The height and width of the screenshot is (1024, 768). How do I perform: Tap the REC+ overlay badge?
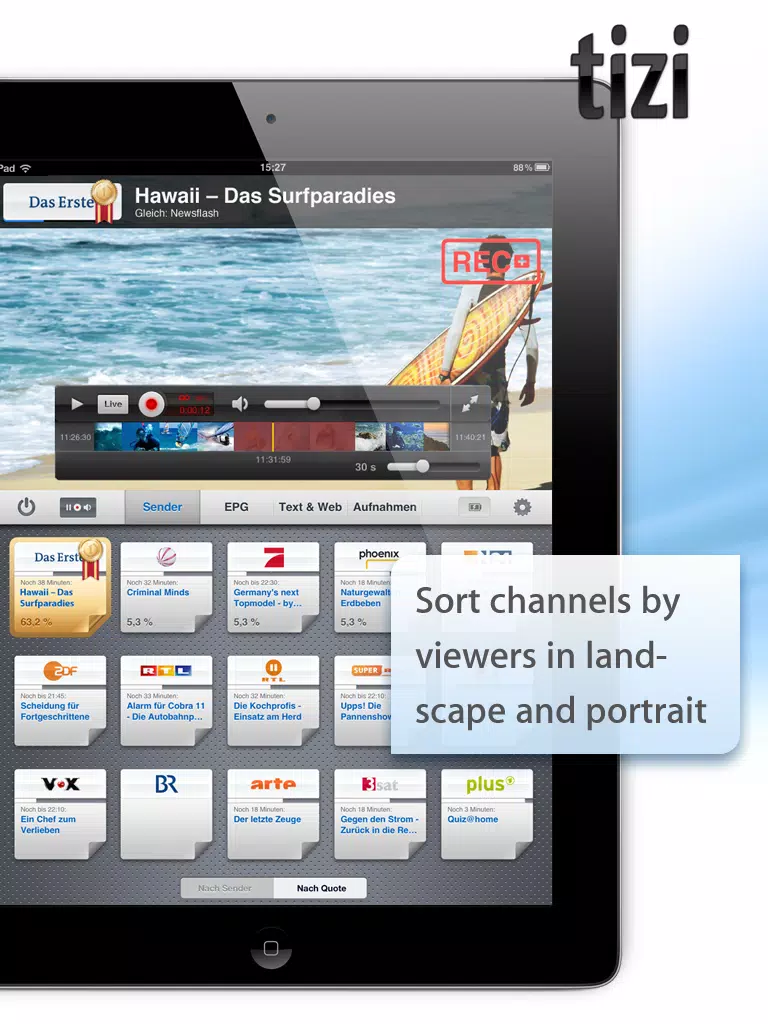coord(491,261)
